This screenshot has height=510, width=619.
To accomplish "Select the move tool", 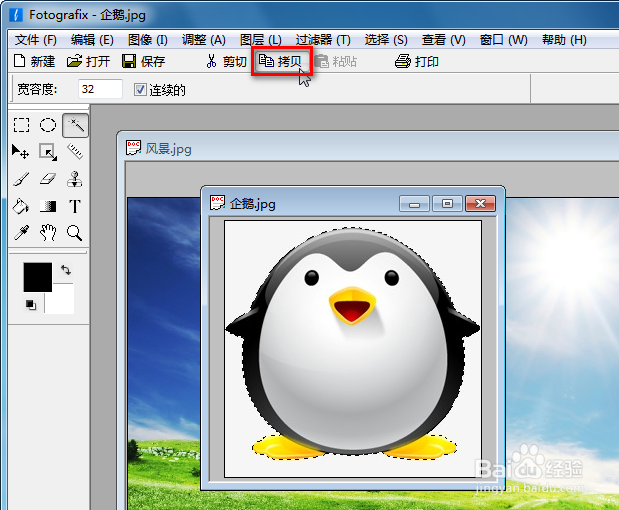I will [x=21, y=152].
